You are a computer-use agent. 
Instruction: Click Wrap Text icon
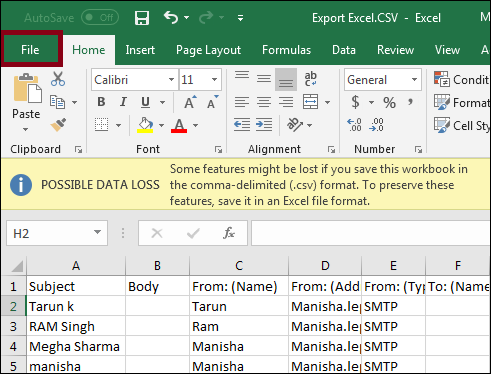pyautogui.click(x=310, y=79)
